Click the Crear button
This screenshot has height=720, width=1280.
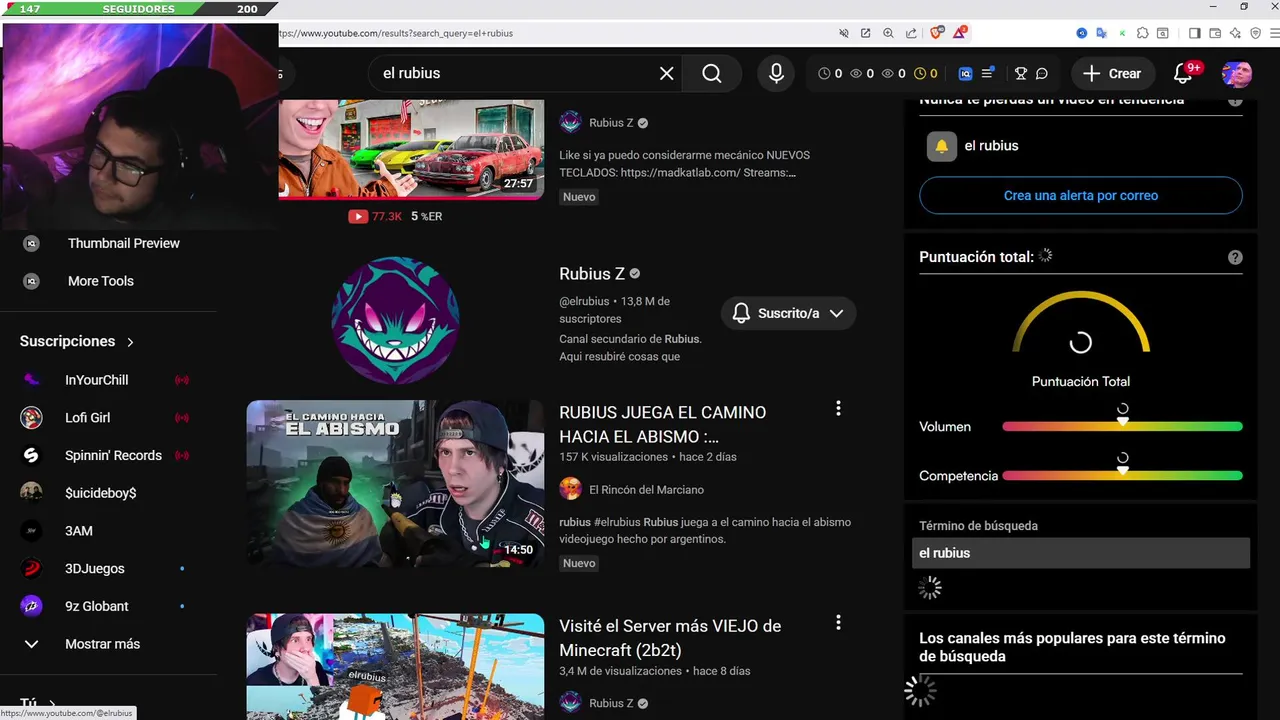tap(1111, 73)
